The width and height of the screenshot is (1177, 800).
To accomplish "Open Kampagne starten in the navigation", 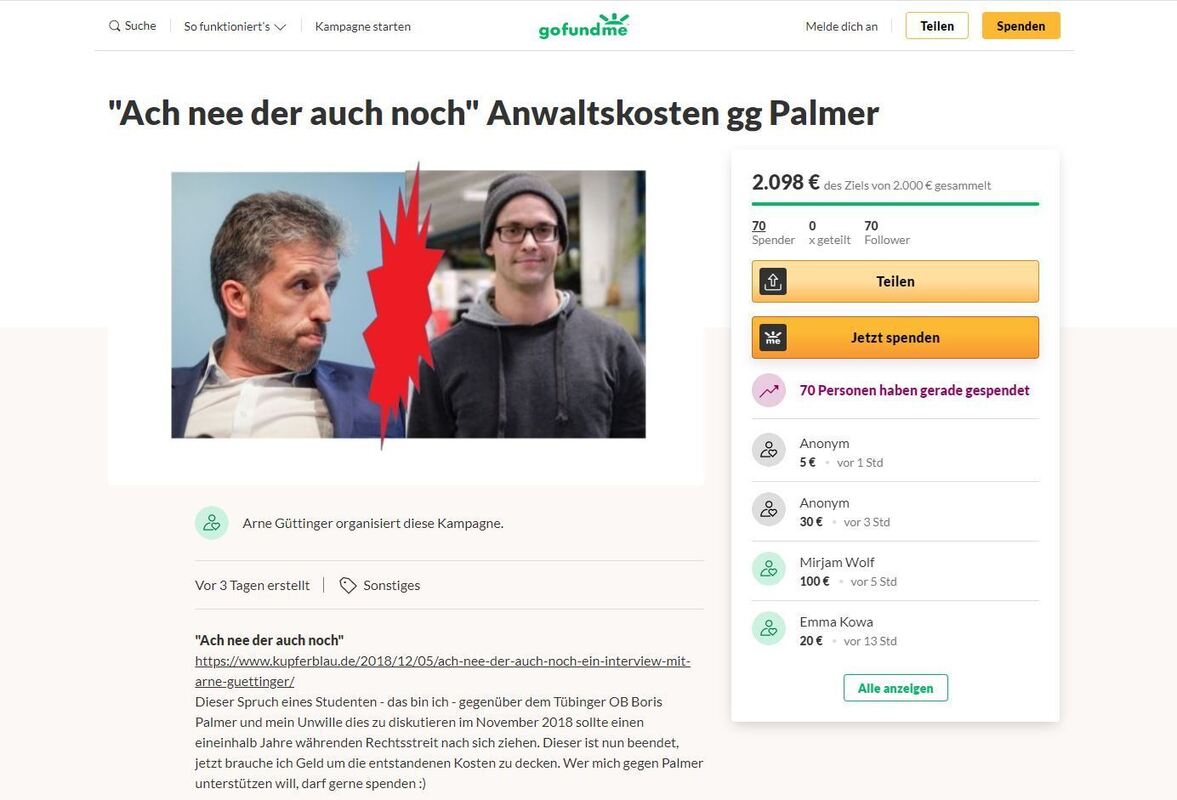I will [363, 26].
